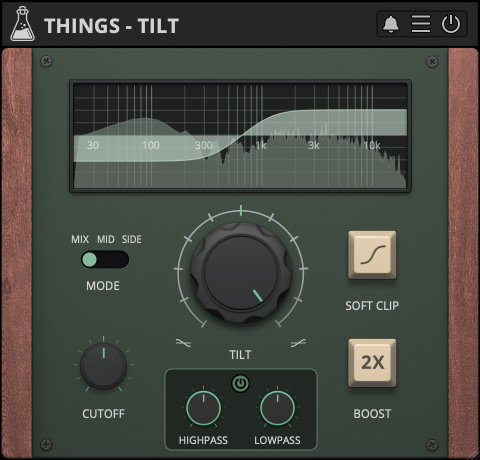Click the 1k frequency marker in spectrum

[261, 145]
